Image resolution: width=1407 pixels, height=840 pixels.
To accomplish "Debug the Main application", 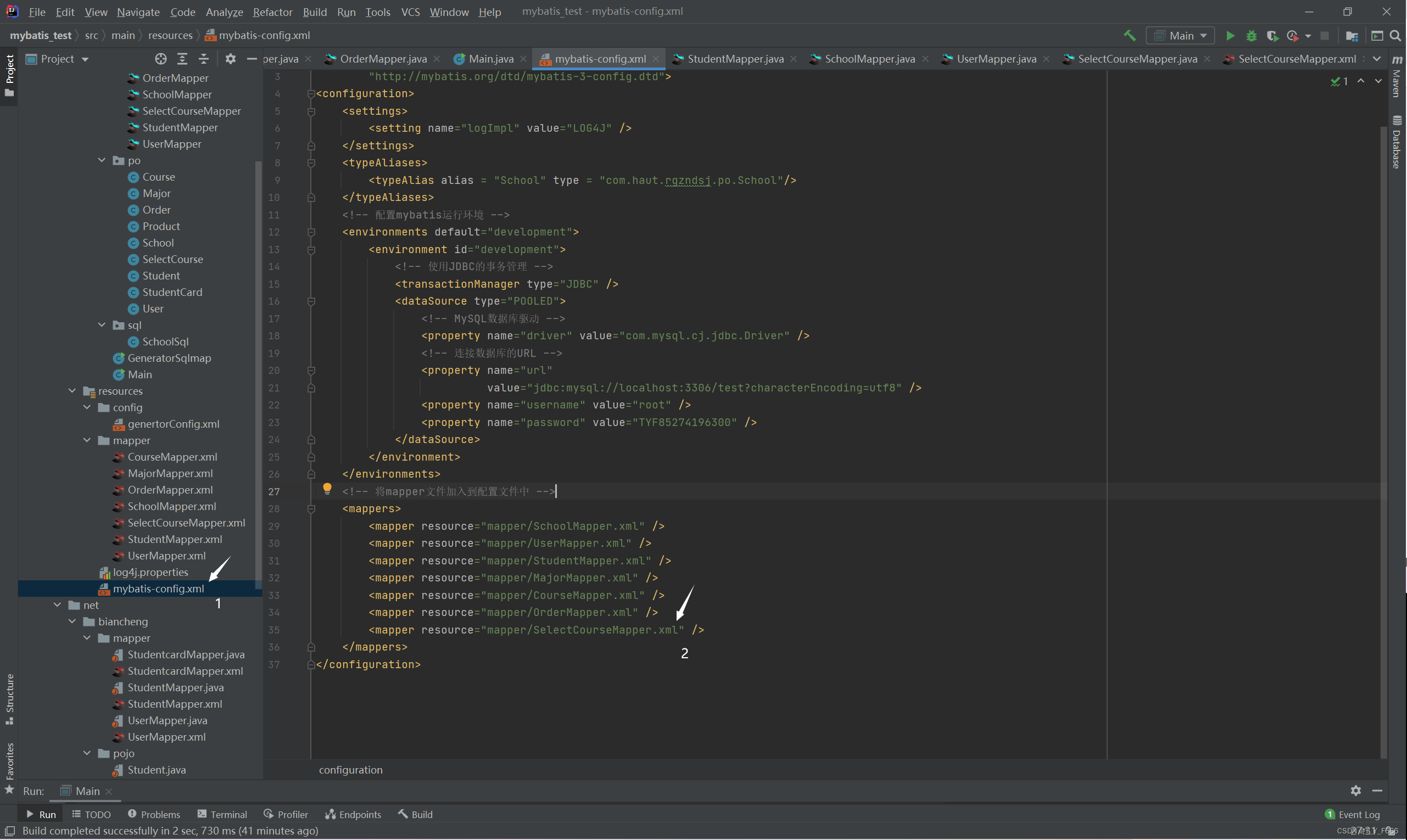I will (1252, 35).
